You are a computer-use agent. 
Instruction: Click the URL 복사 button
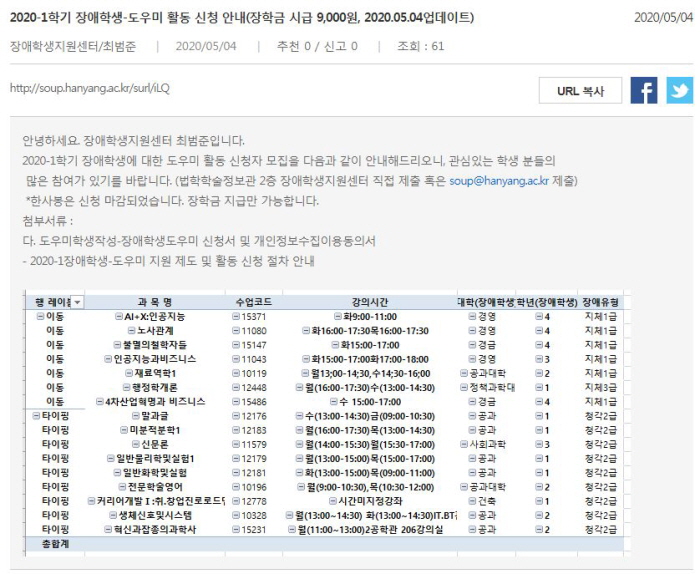pos(580,91)
